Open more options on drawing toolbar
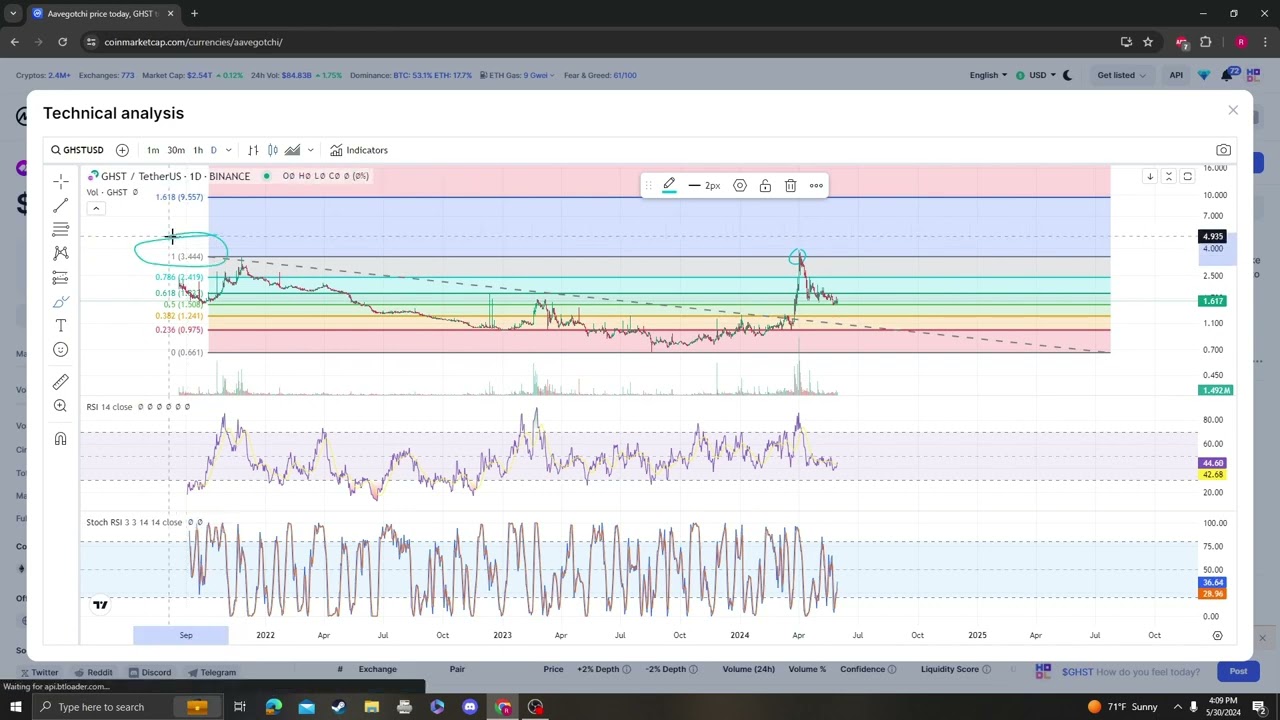Image resolution: width=1280 pixels, height=720 pixels. 816,185
